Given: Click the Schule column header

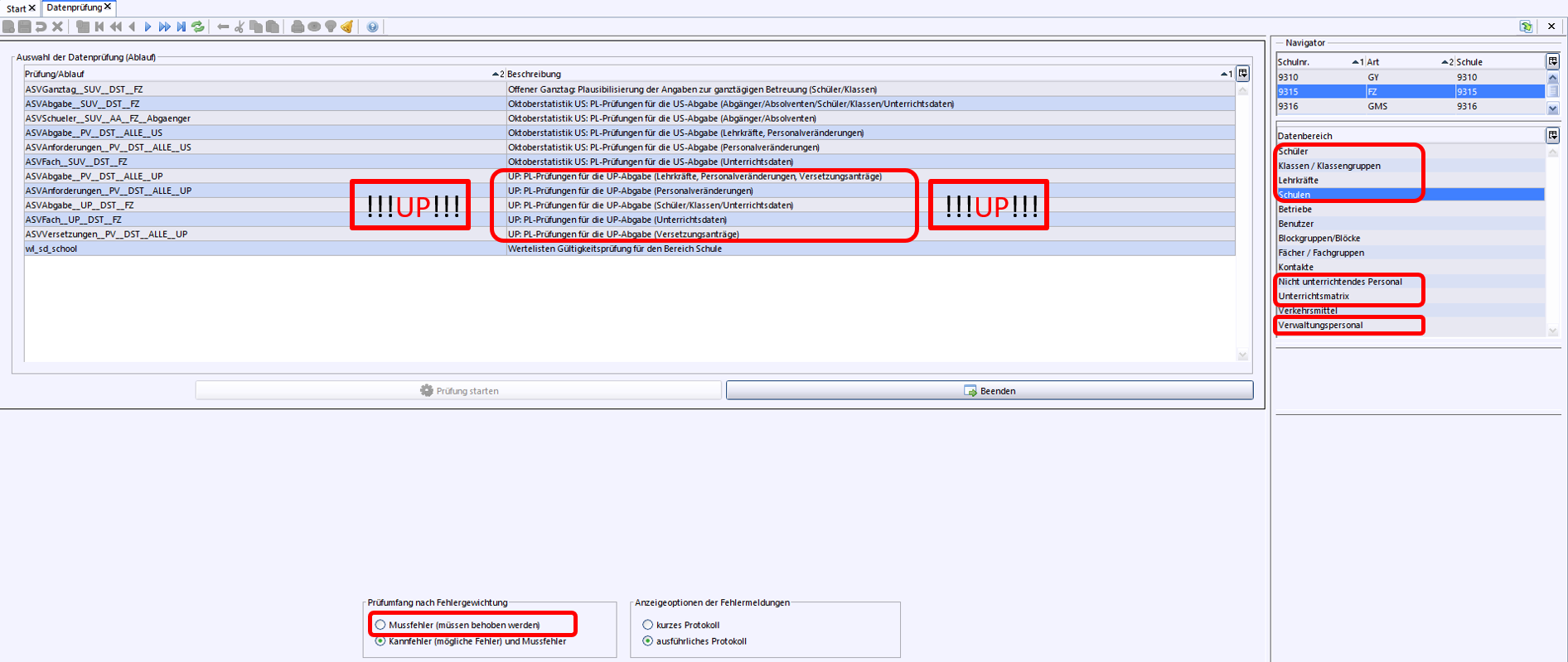Looking at the screenshot, I should click(1500, 61).
